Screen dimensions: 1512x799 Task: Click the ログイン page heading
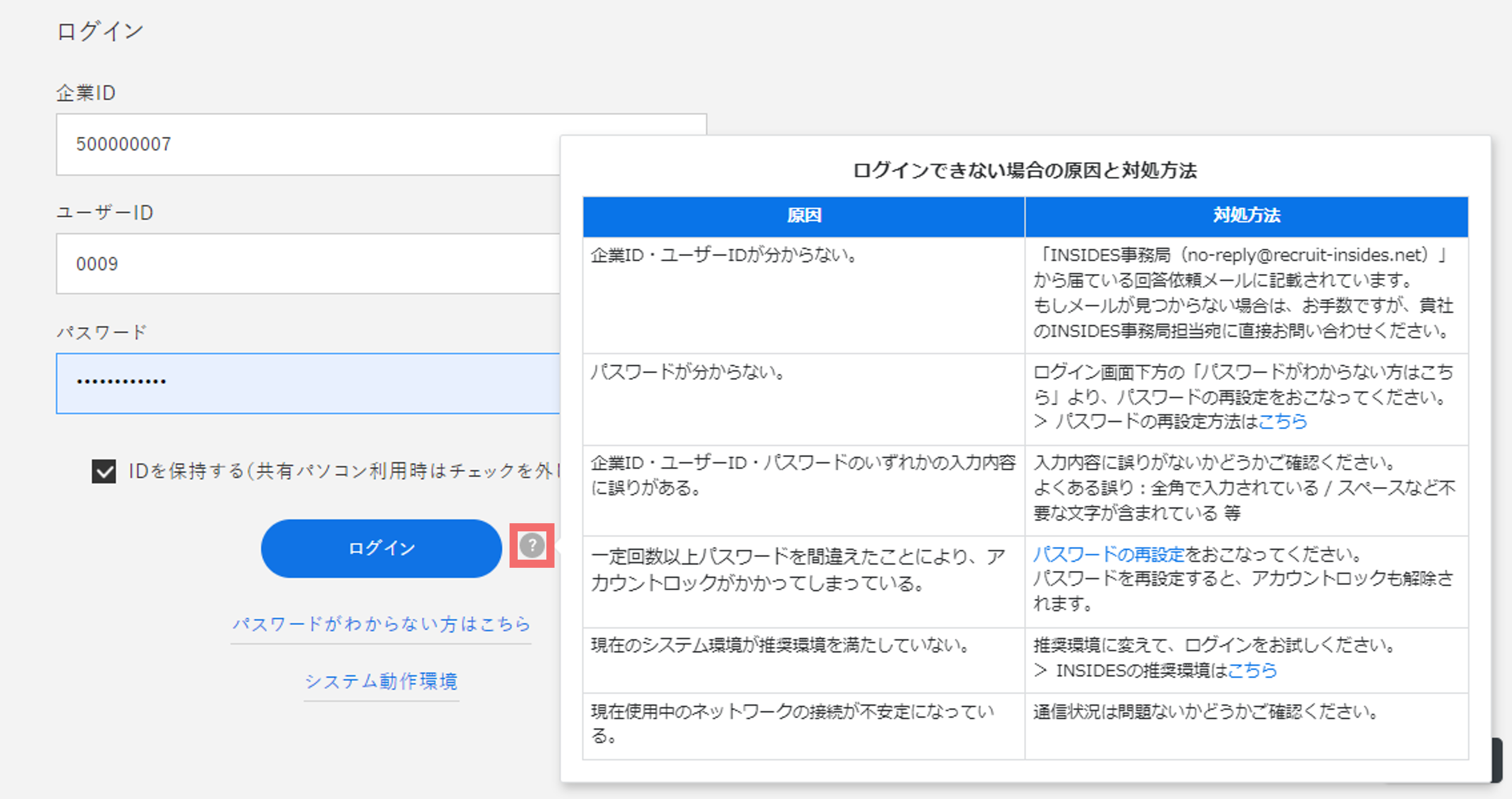pos(100,31)
